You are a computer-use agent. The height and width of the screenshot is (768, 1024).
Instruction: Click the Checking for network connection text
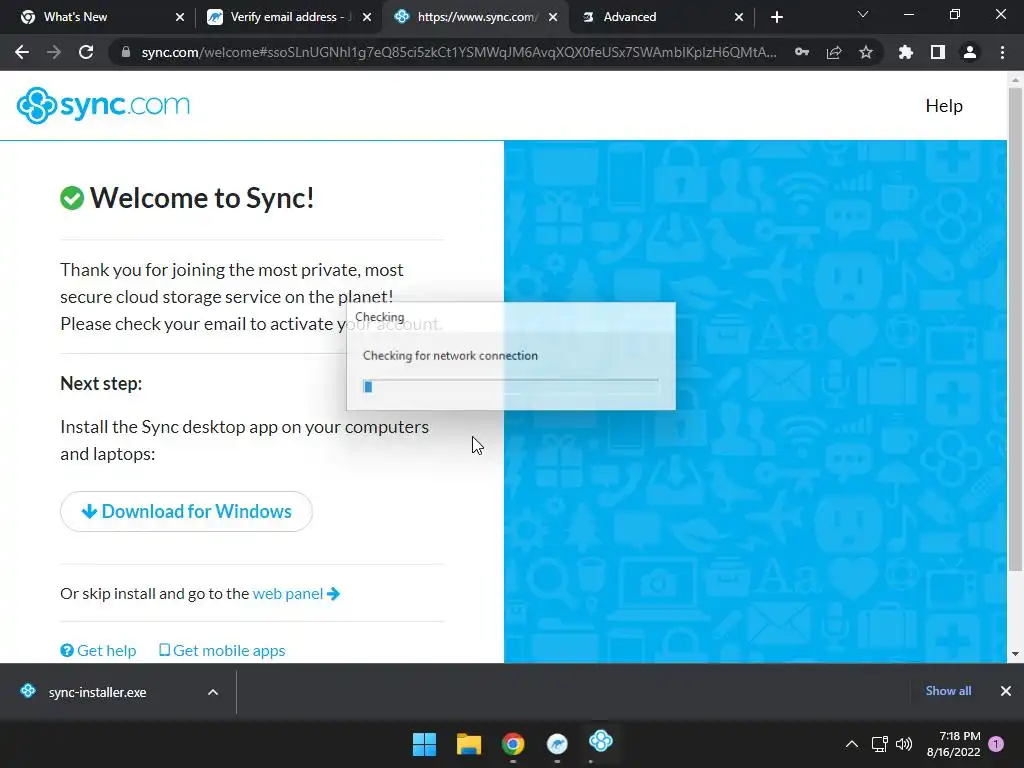coord(451,356)
